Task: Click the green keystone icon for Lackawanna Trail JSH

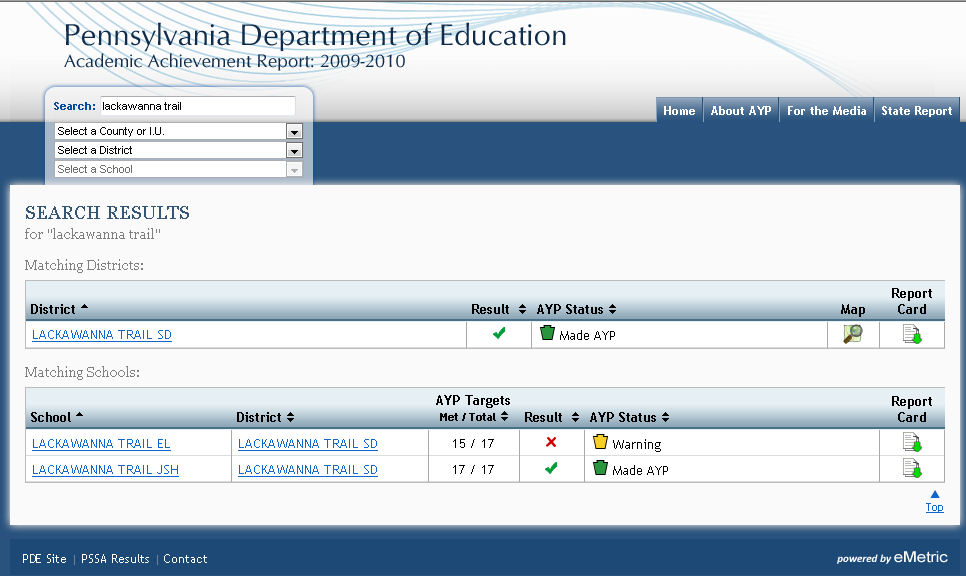Action: point(600,468)
